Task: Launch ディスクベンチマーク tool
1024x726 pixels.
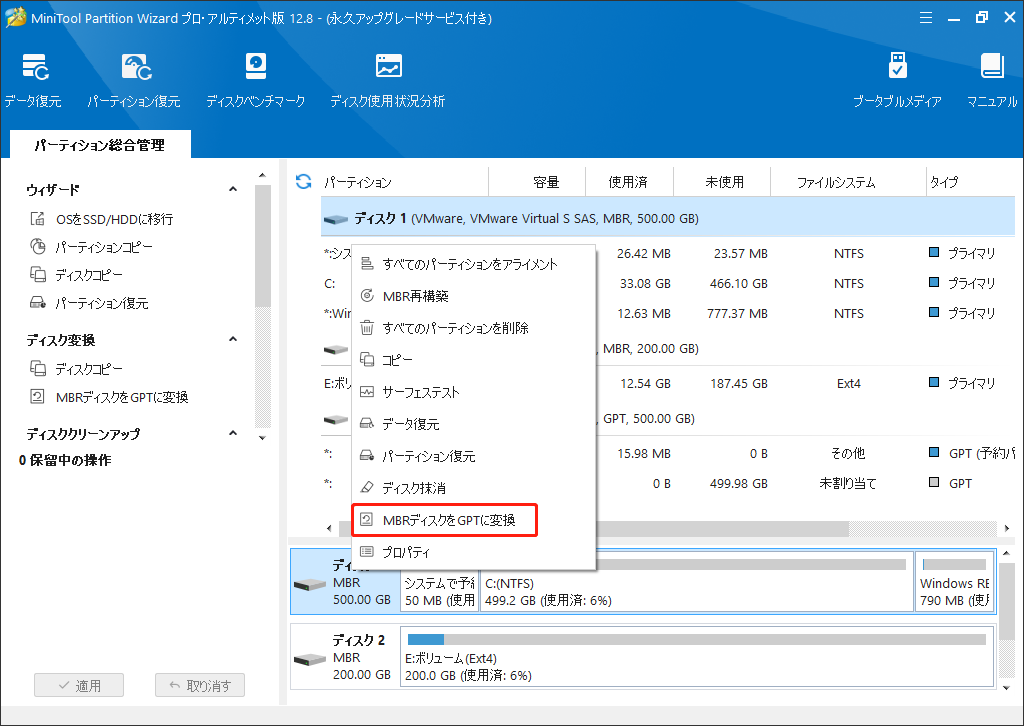Action: (x=255, y=80)
